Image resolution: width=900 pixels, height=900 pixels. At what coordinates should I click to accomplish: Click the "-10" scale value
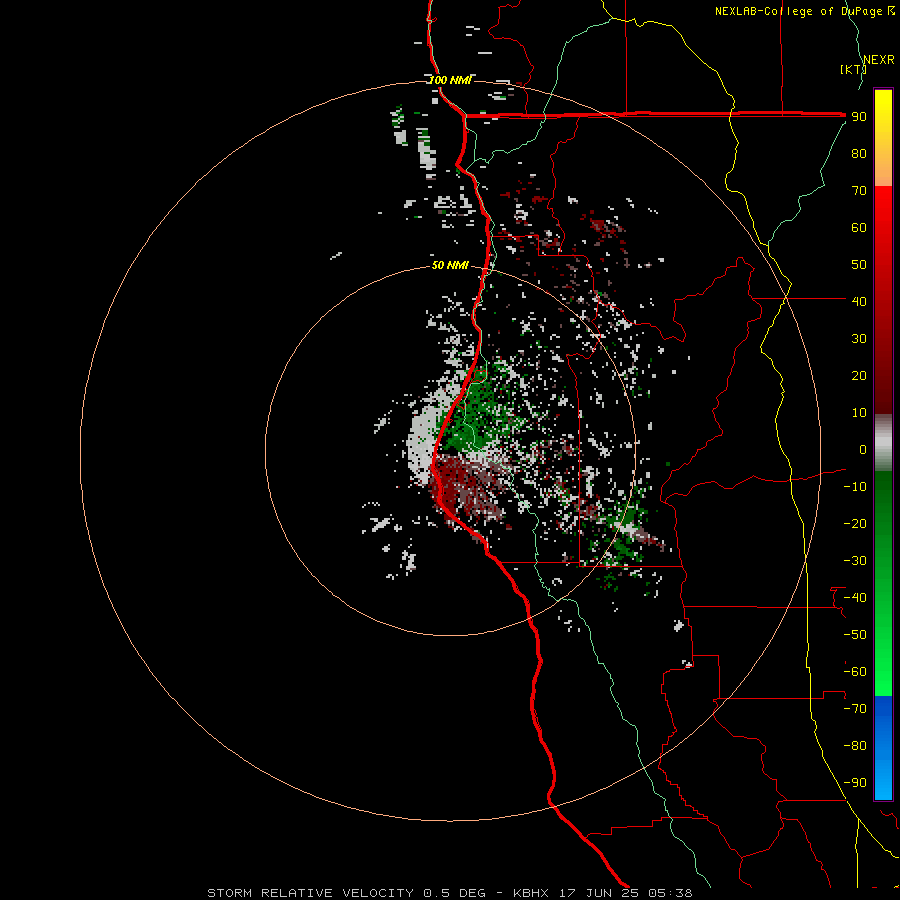tap(855, 487)
